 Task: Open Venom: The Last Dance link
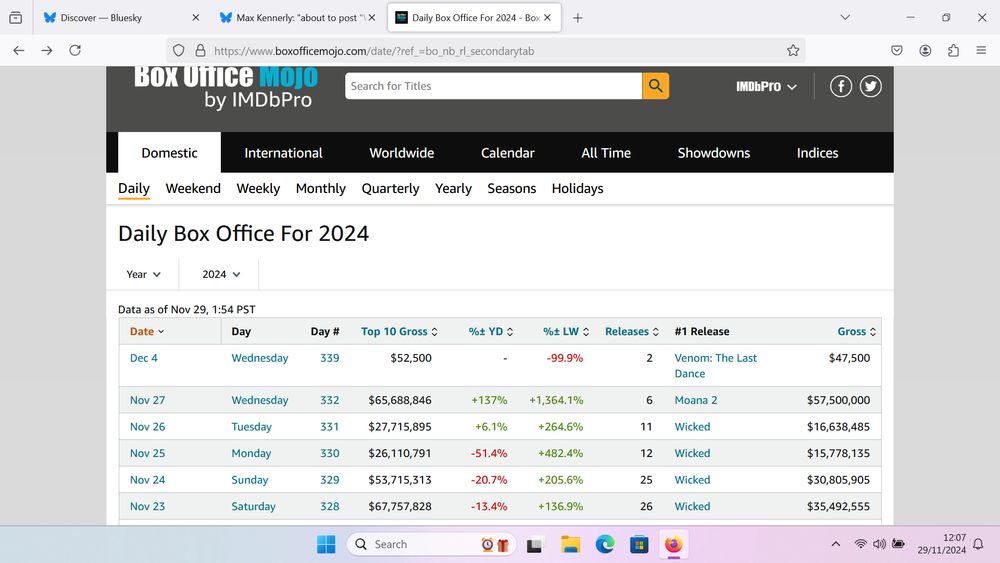coord(716,366)
